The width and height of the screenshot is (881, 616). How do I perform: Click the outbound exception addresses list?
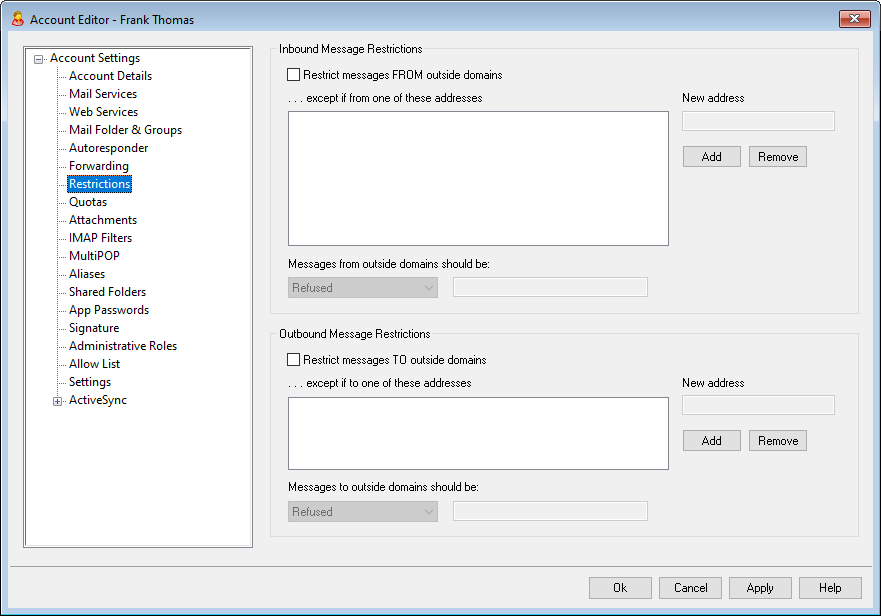[x=478, y=433]
